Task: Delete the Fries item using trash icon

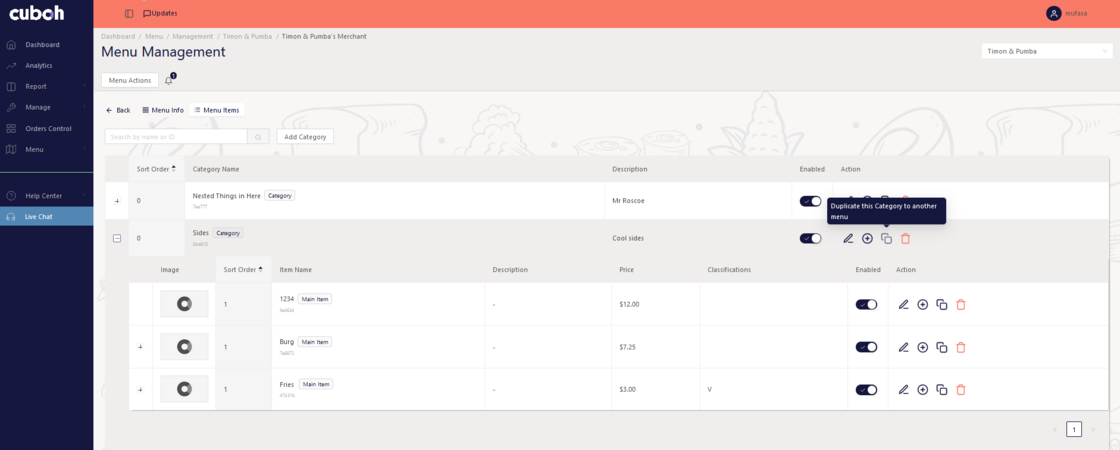Action: 961,390
